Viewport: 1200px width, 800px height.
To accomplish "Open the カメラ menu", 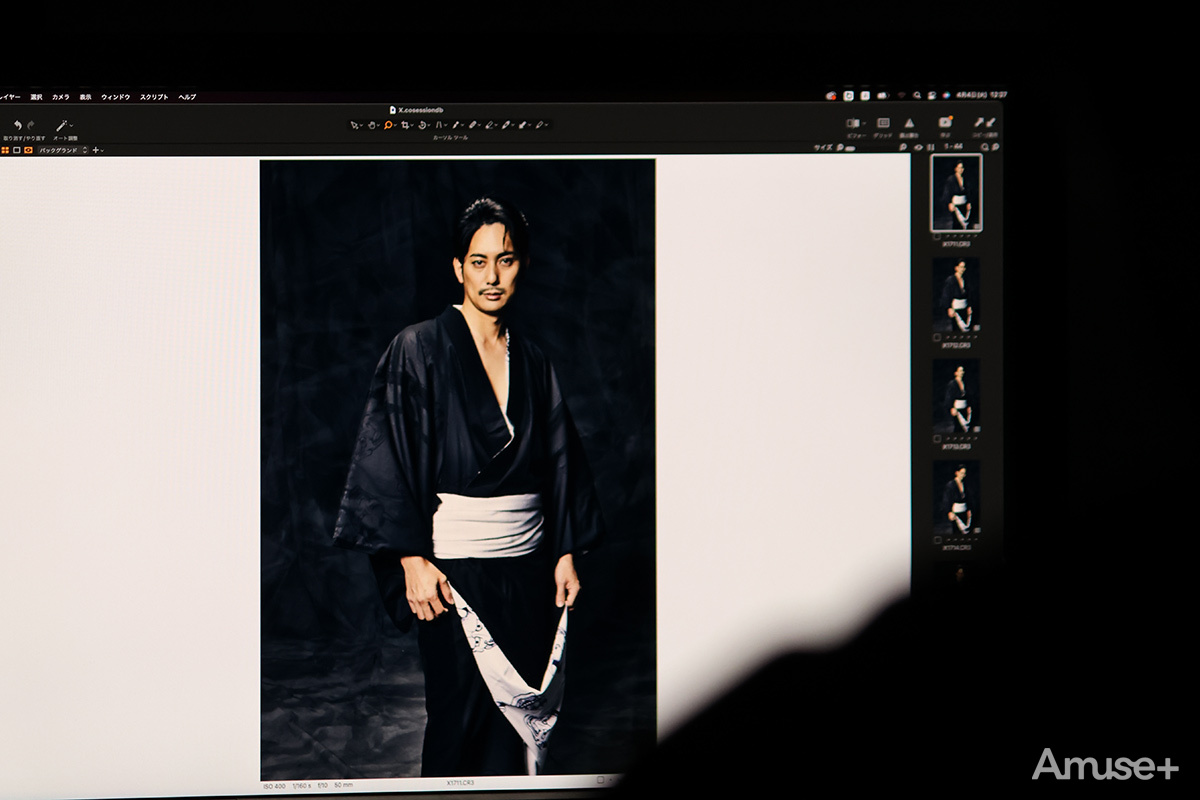I will tap(61, 97).
